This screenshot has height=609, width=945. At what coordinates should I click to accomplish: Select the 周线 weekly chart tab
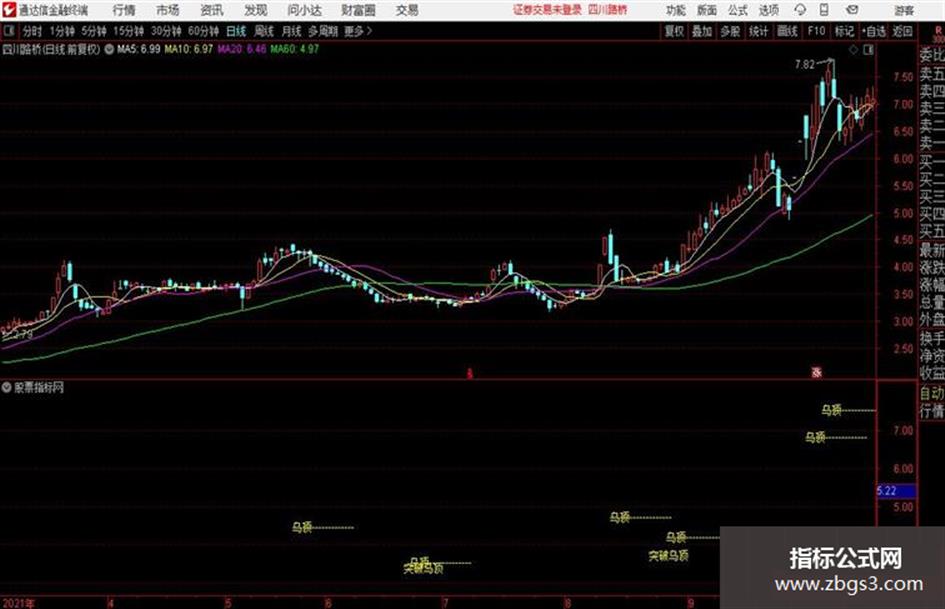[x=264, y=31]
